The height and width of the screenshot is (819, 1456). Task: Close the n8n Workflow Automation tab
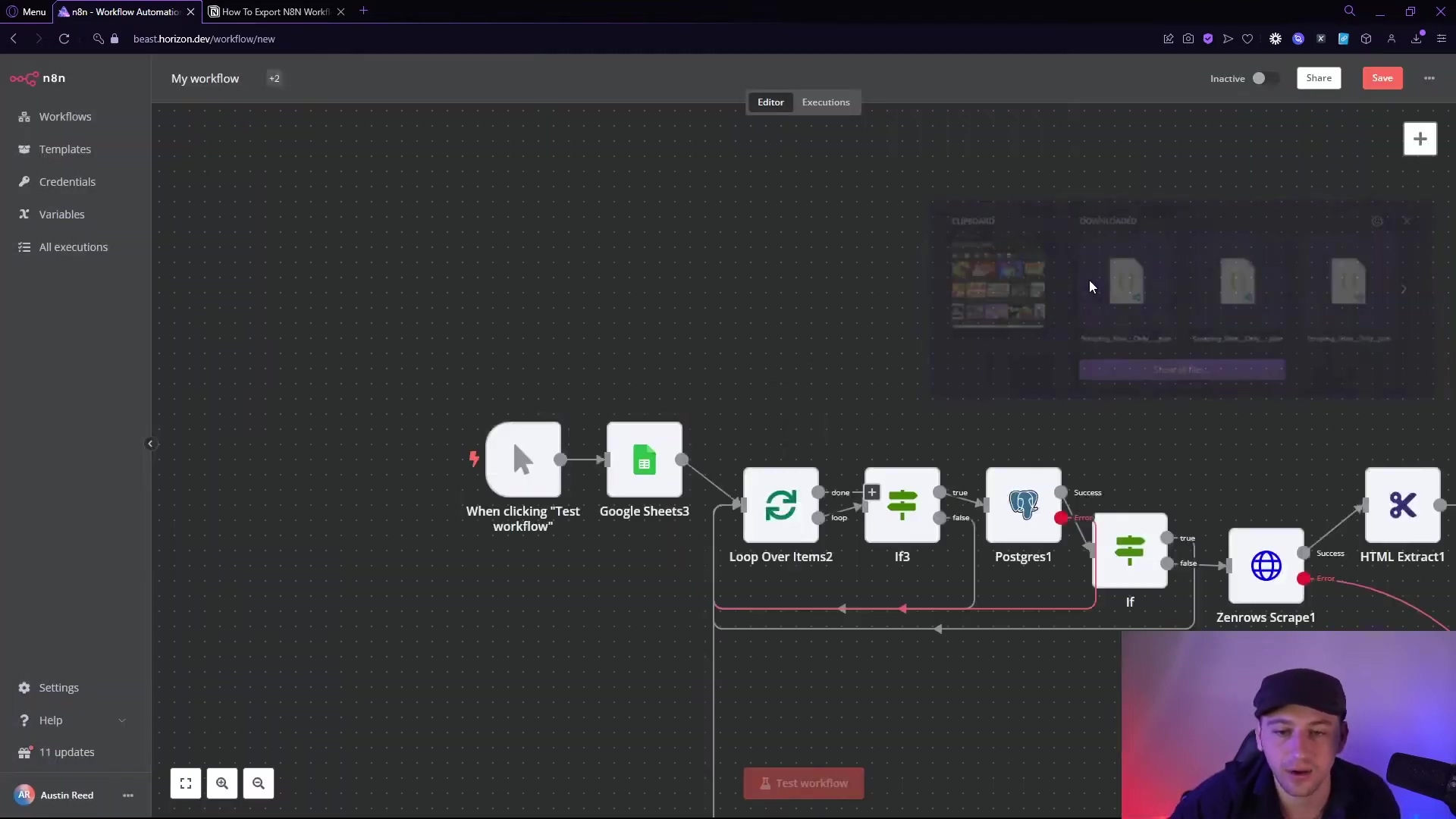190,11
